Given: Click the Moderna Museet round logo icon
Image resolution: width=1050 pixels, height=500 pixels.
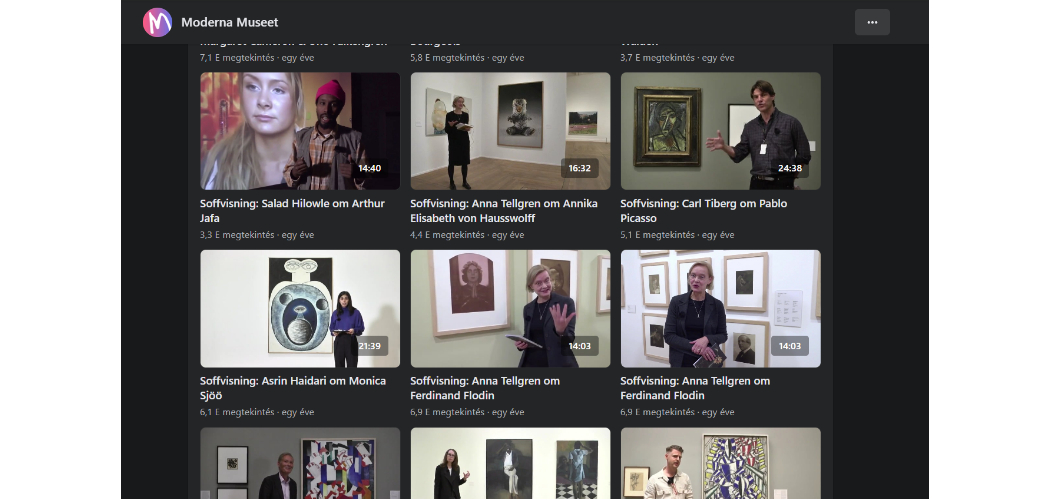Looking at the screenshot, I should [x=157, y=22].
